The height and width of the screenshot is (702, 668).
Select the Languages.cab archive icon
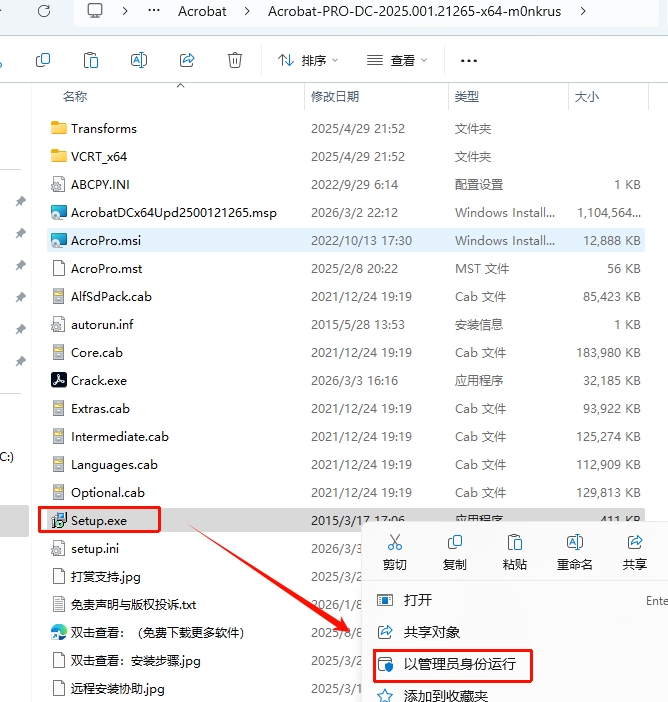pos(58,464)
